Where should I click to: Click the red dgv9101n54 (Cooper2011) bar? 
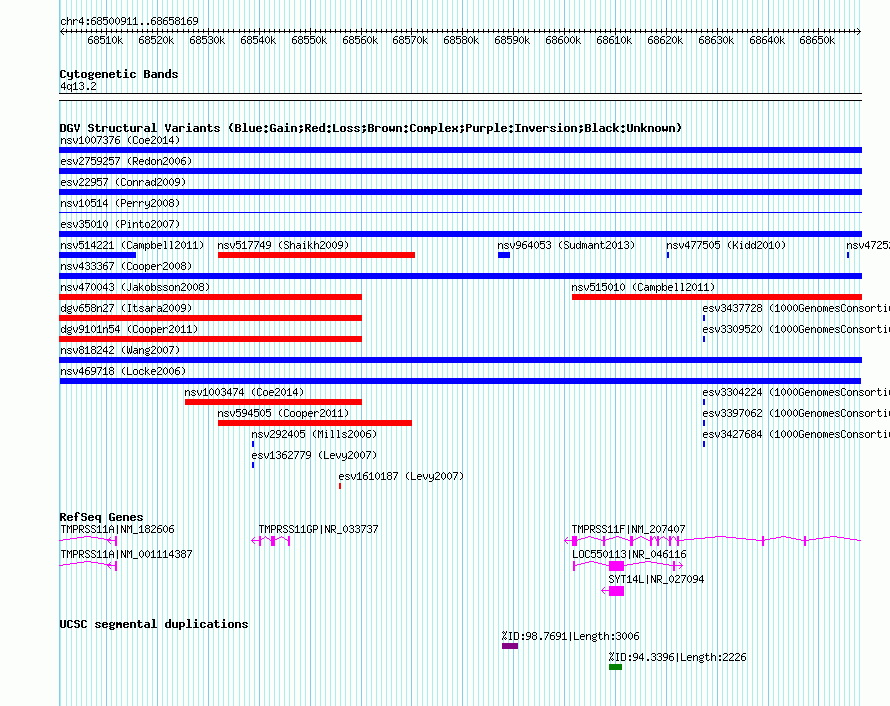click(211, 339)
